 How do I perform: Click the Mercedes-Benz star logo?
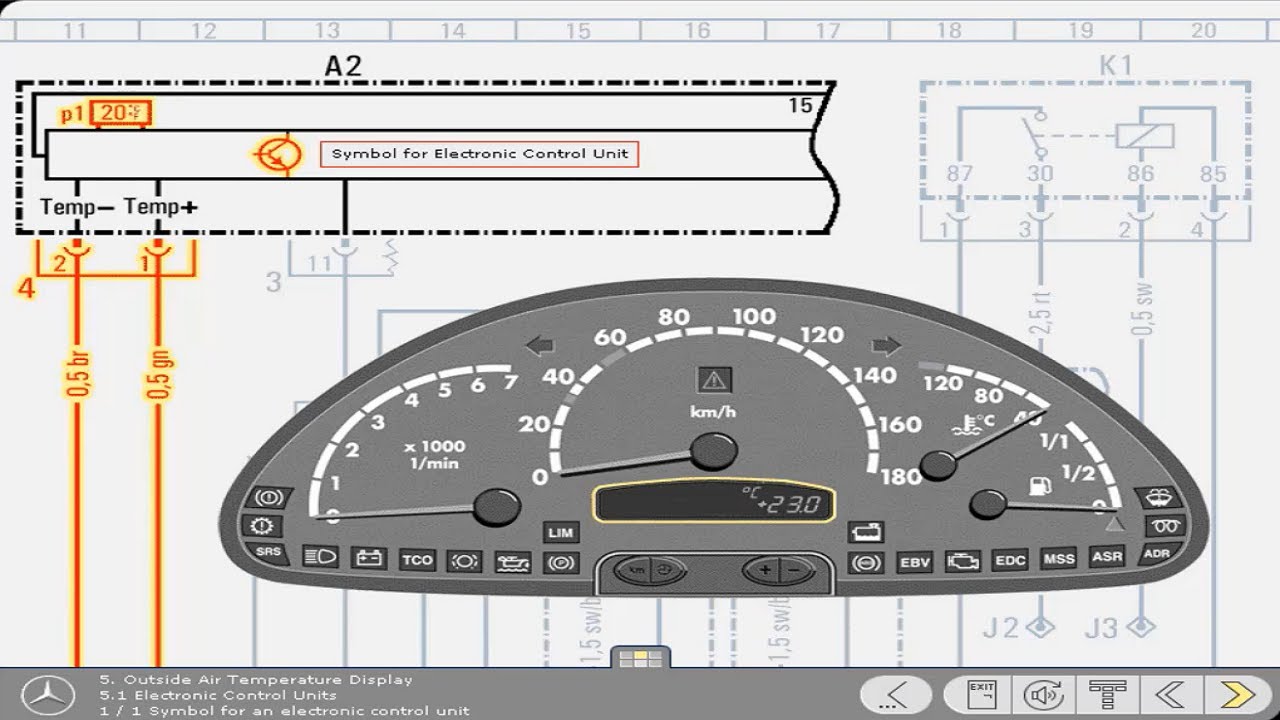point(47,695)
